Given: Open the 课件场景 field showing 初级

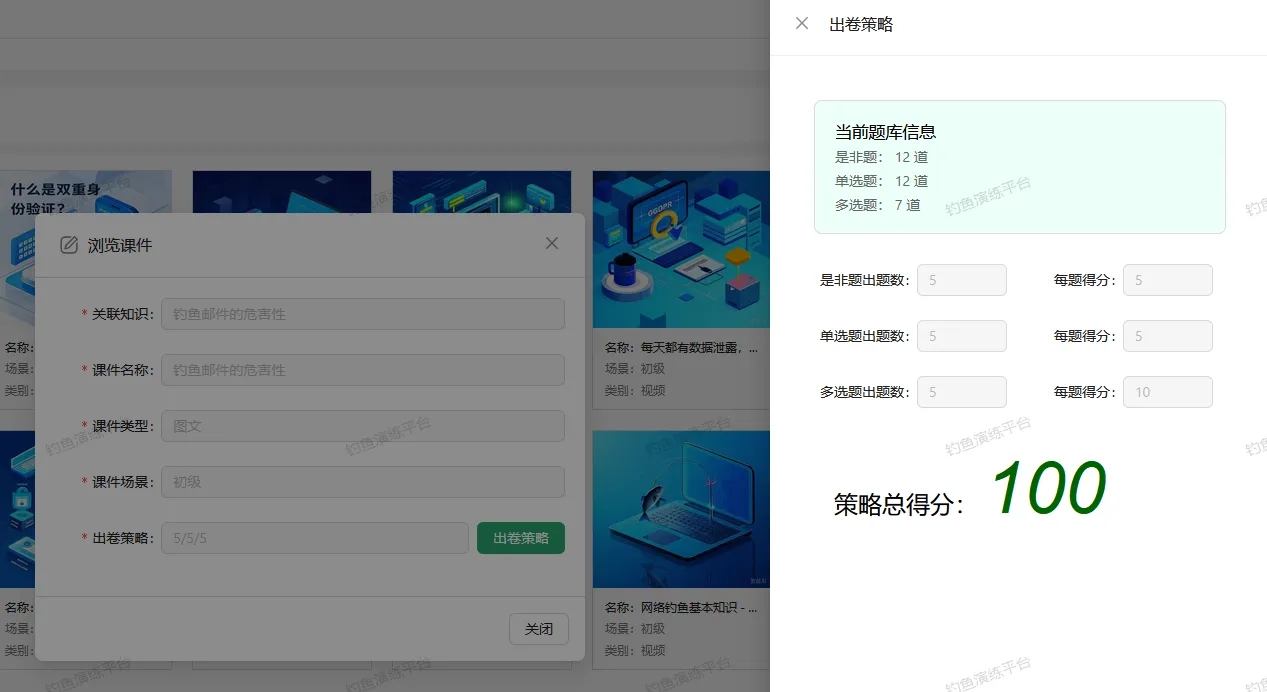Looking at the screenshot, I should click(362, 482).
